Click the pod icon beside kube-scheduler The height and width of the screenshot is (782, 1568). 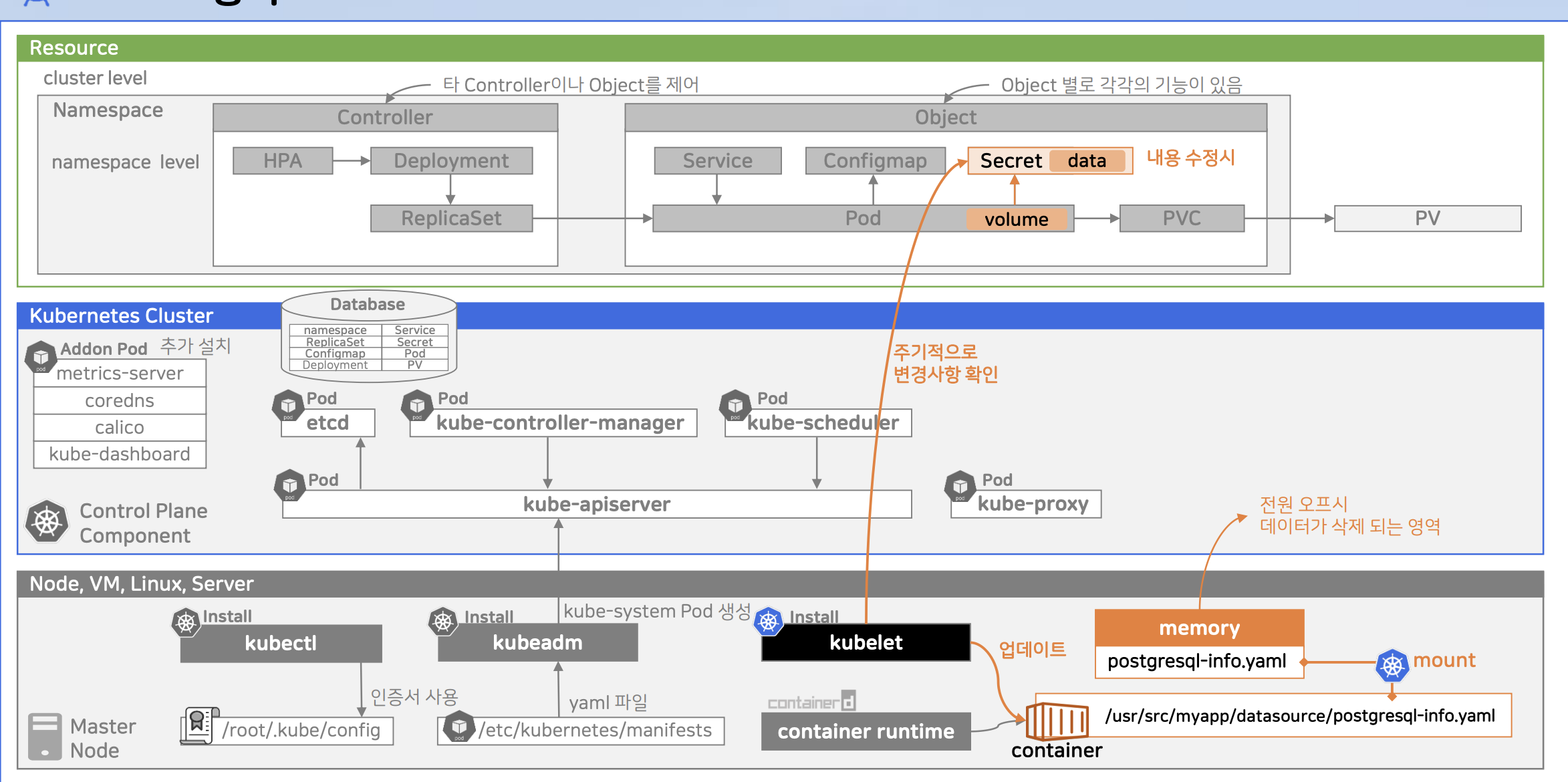pos(735,406)
